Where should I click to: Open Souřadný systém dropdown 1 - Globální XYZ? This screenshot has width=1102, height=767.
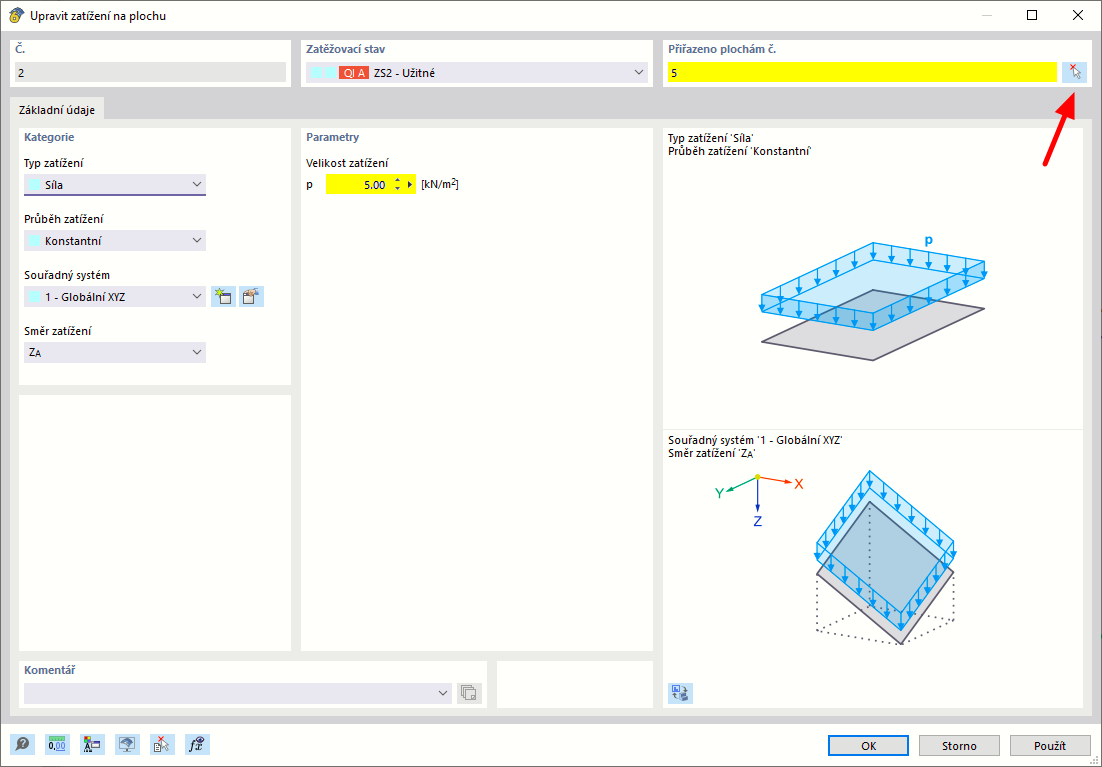coord(115,297)
